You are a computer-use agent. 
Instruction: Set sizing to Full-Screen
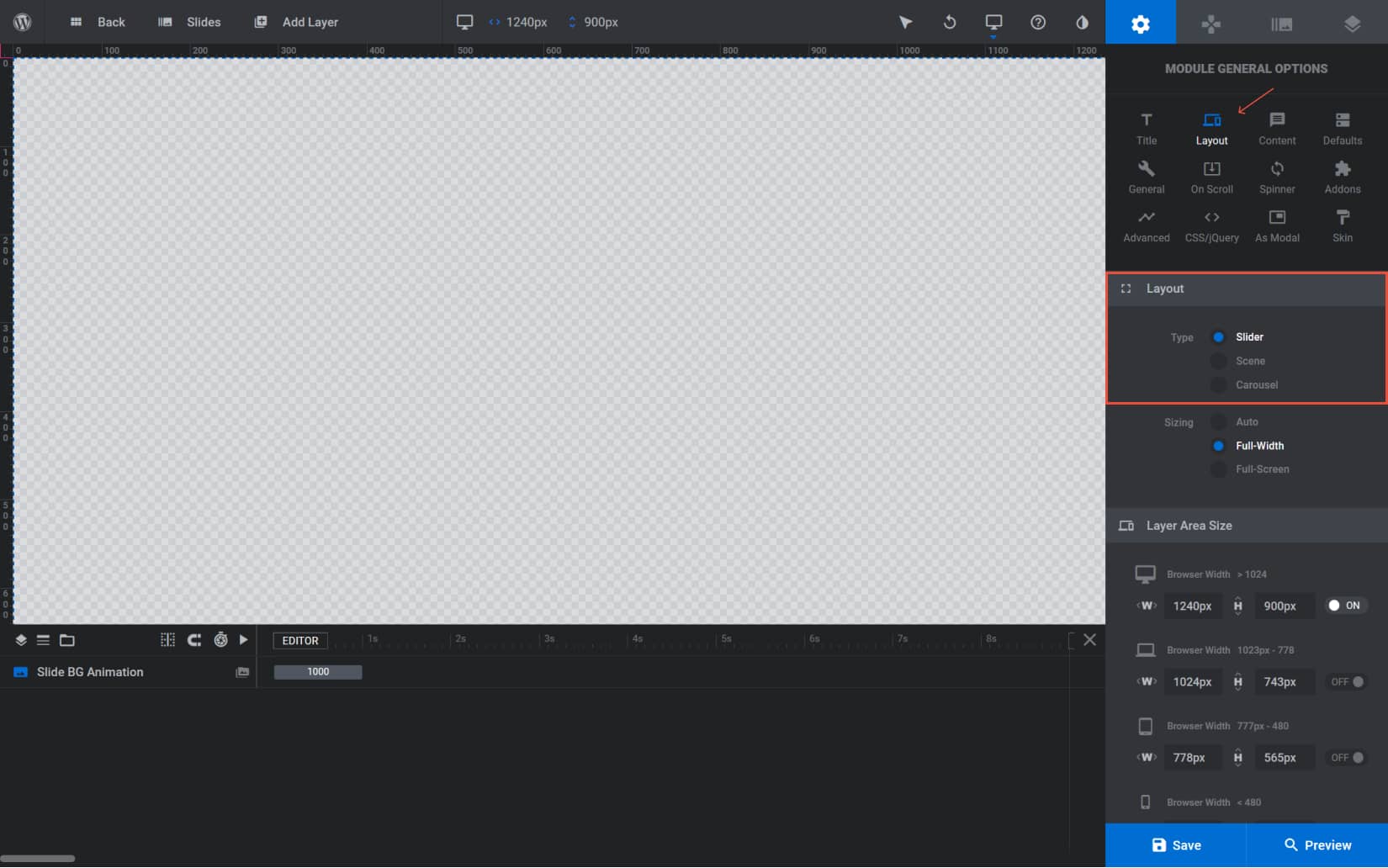pos(1218,468)
